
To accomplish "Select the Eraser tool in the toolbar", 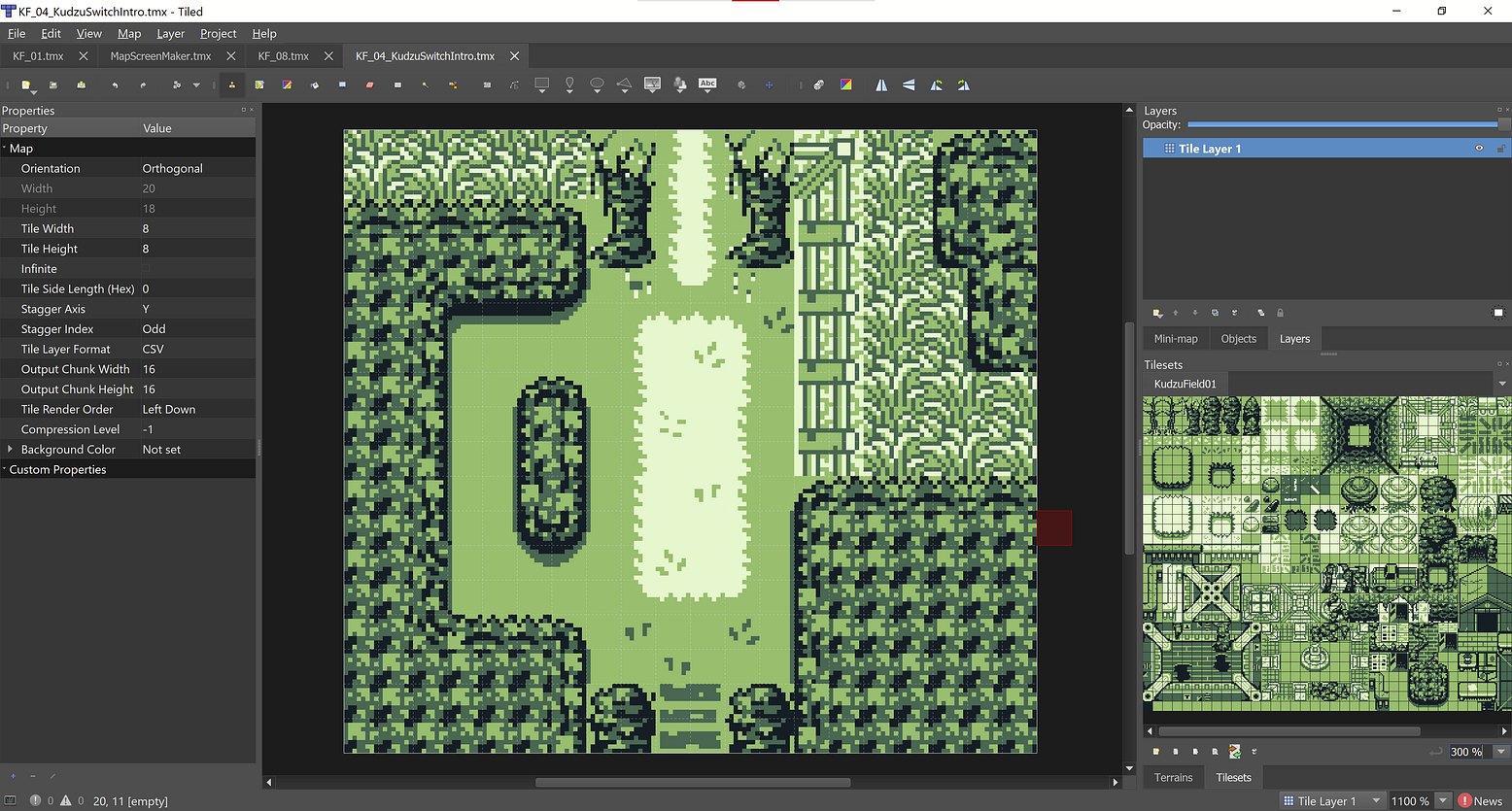I will click(368, 84).
